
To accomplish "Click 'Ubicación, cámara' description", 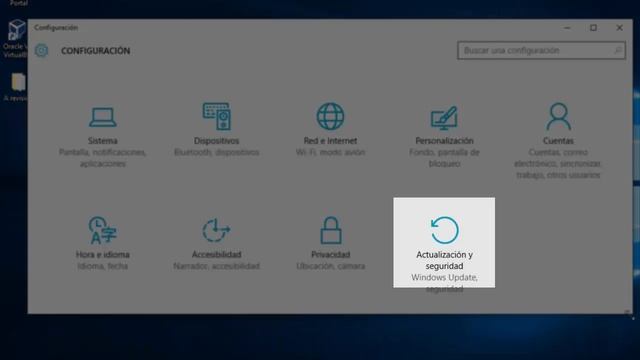I will pyautogui.click(x=330, y=266).
